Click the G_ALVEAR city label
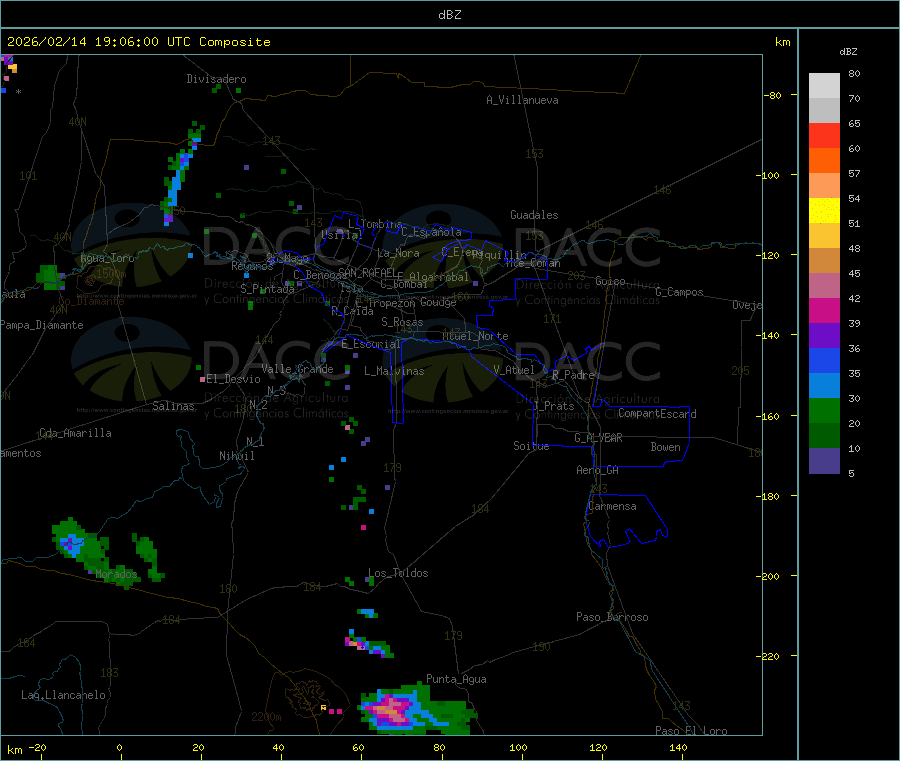The image size is (900, 761). [x=598, y=438]
